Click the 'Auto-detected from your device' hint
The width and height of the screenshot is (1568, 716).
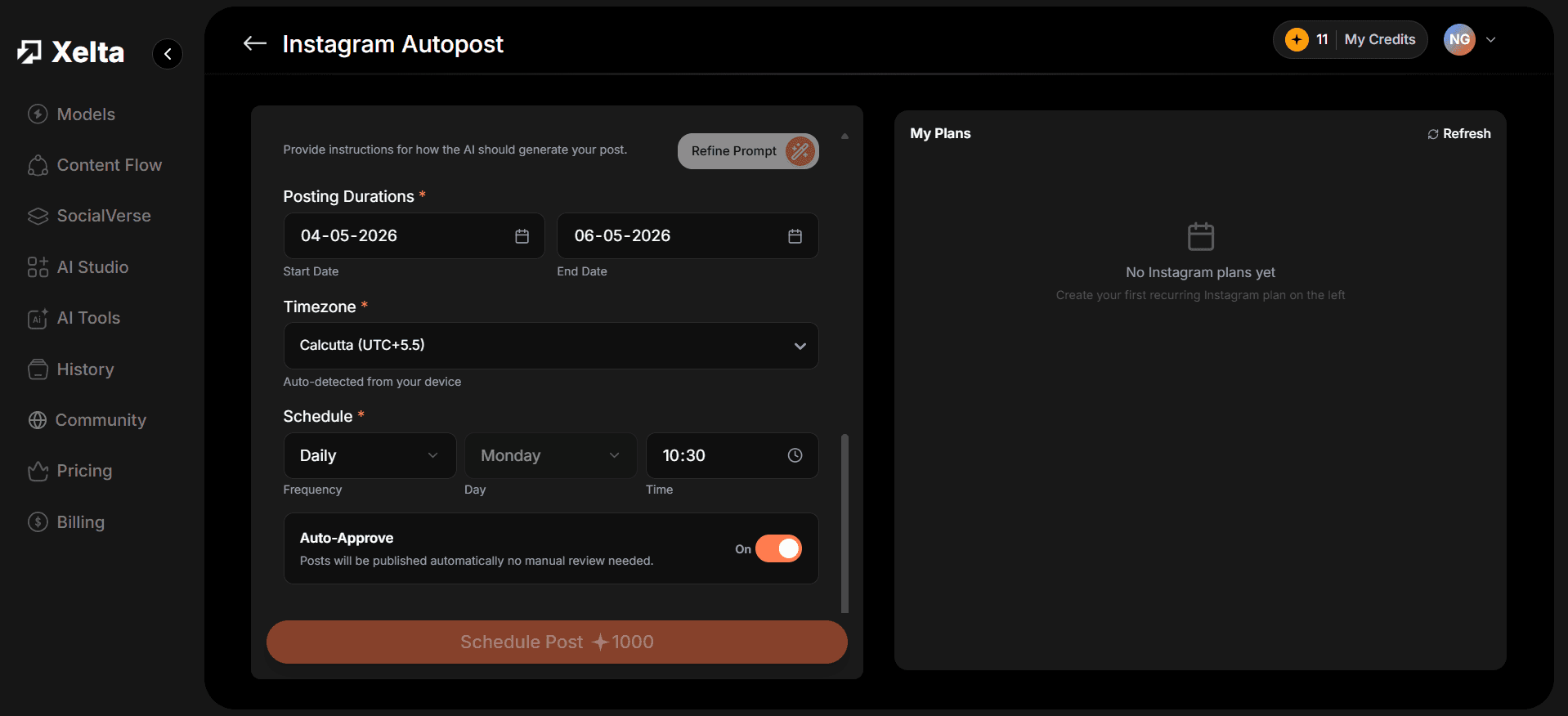point(372,382)
